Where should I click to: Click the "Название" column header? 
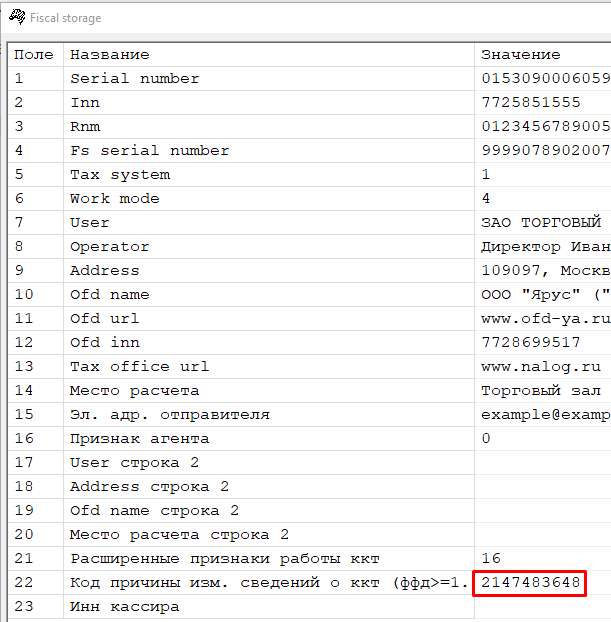coord(110,54)
